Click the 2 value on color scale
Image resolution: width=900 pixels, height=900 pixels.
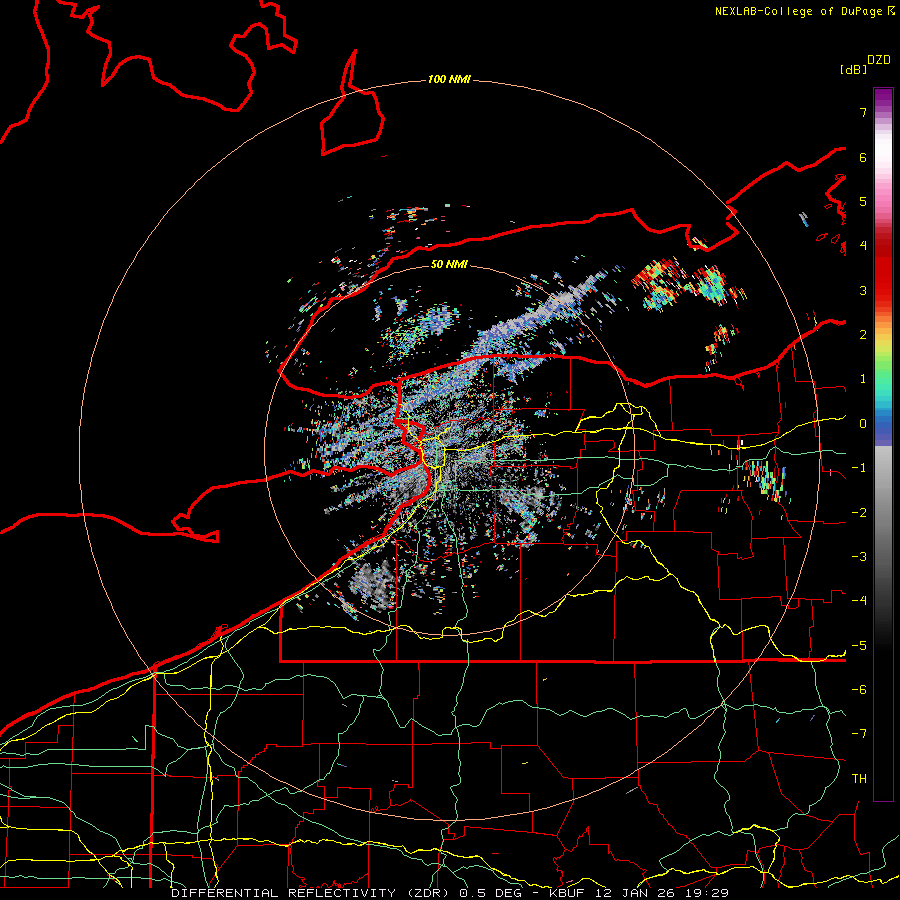point(863,335)
